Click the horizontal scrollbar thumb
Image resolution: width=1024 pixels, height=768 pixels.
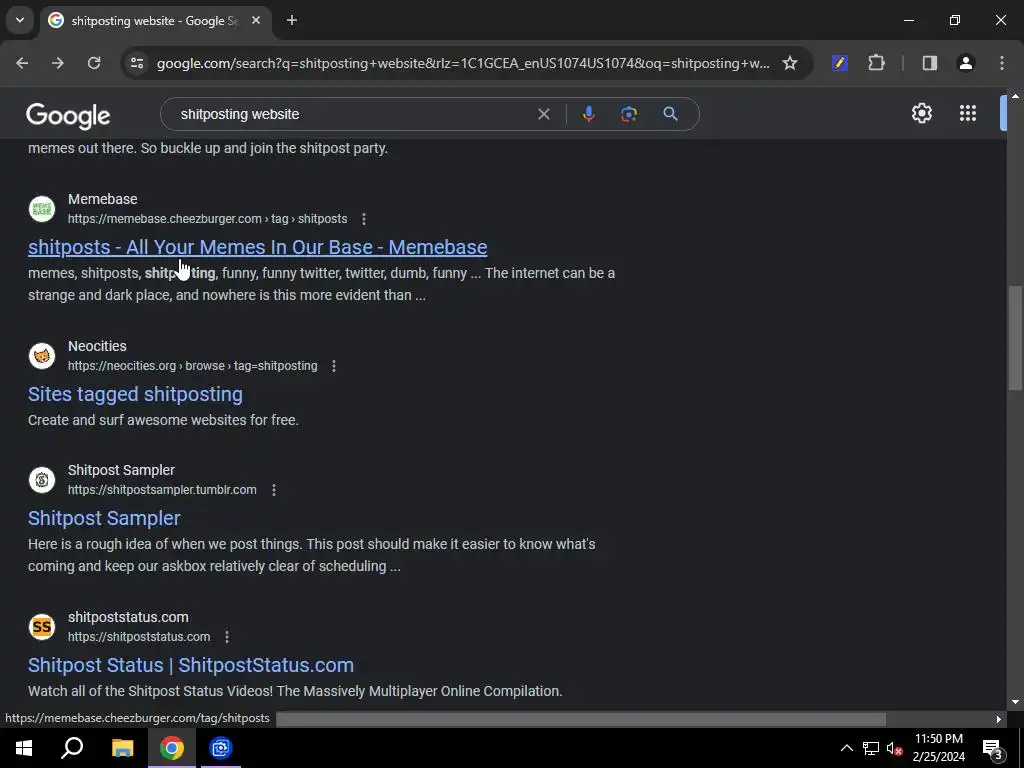click(581, 719)
